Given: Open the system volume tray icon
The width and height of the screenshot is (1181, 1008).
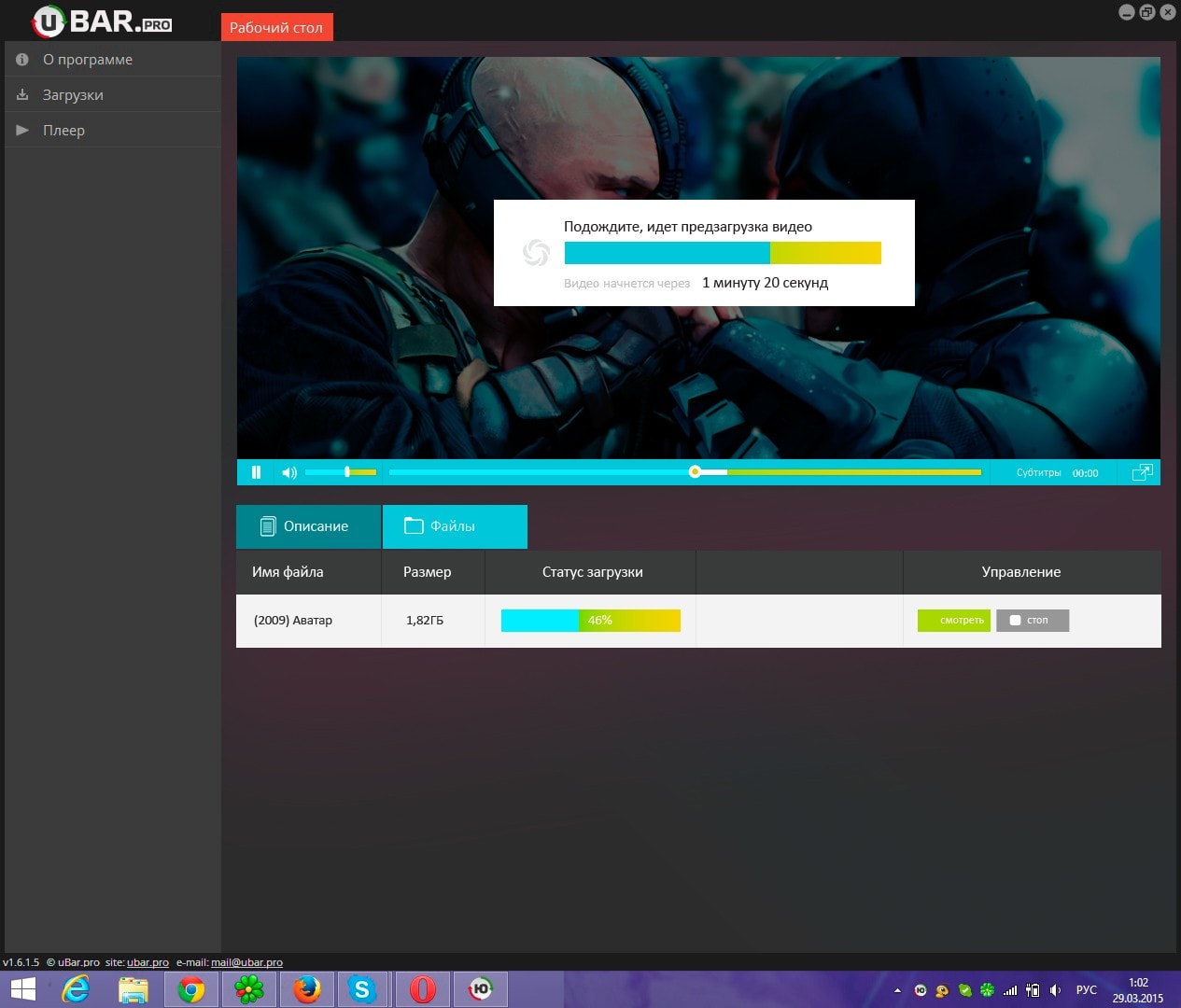Looking at the screenshot, I should click(x=1055, y=990).
